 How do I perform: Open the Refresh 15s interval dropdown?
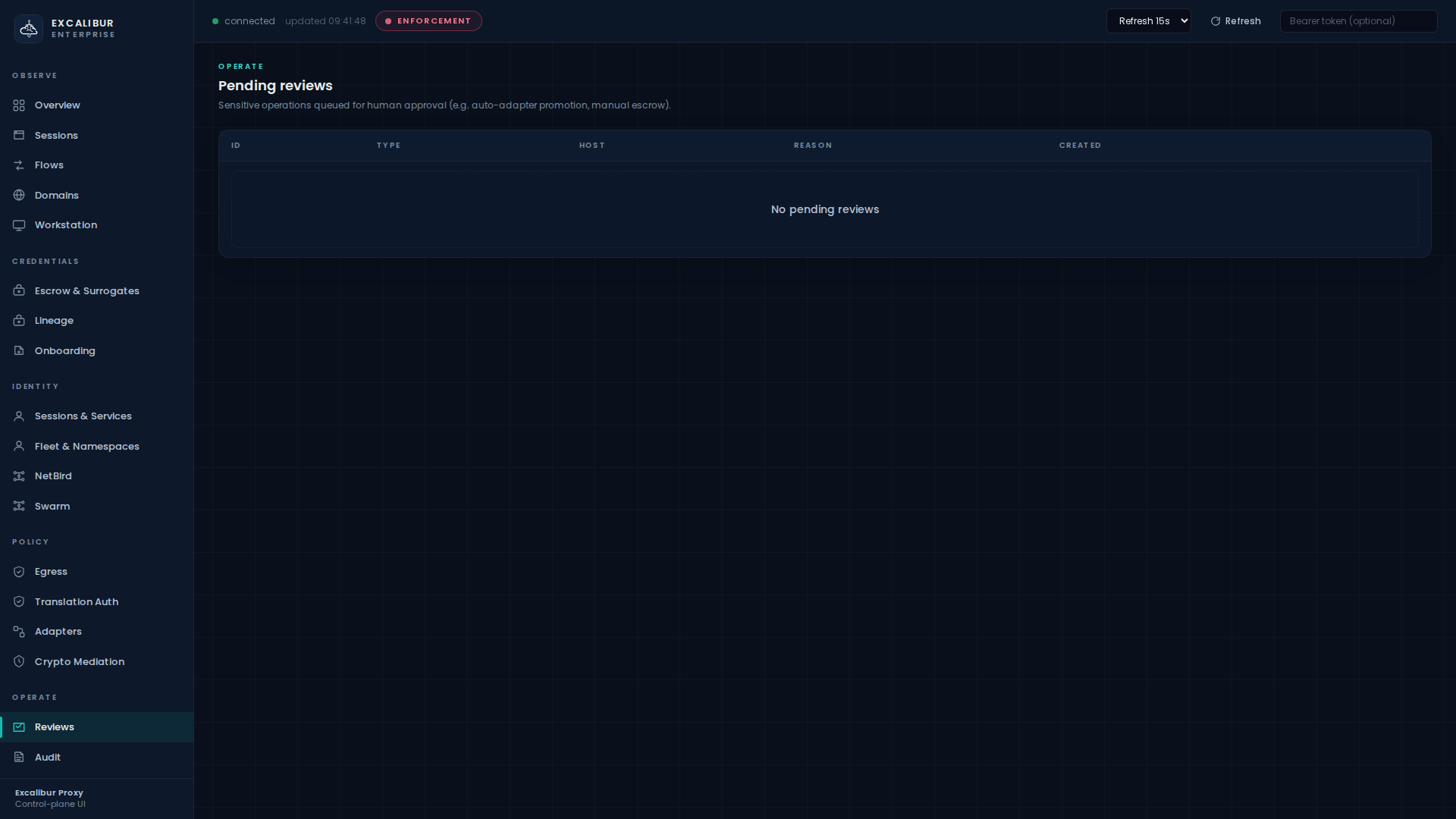tap(1148, 21)
